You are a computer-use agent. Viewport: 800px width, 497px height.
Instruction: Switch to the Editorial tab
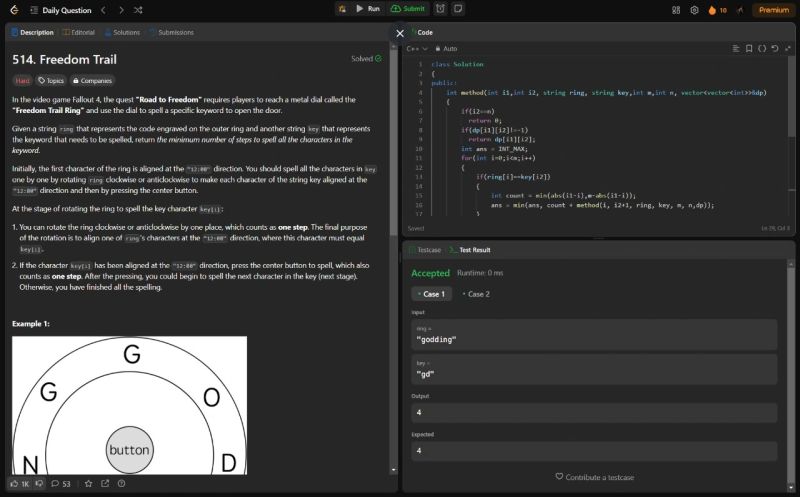[79, 32]
